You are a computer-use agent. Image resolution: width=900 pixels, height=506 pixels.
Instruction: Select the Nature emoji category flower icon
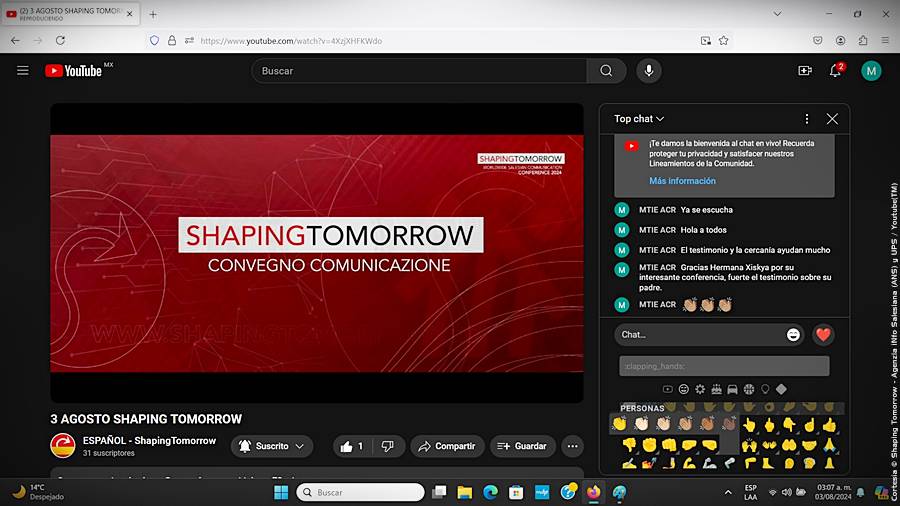pos(700,389)
